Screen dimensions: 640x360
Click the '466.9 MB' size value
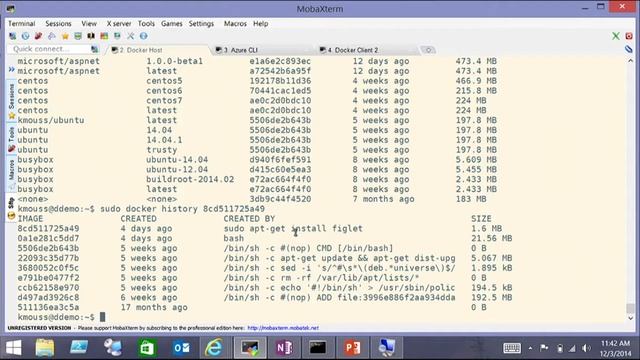point(476,81)
